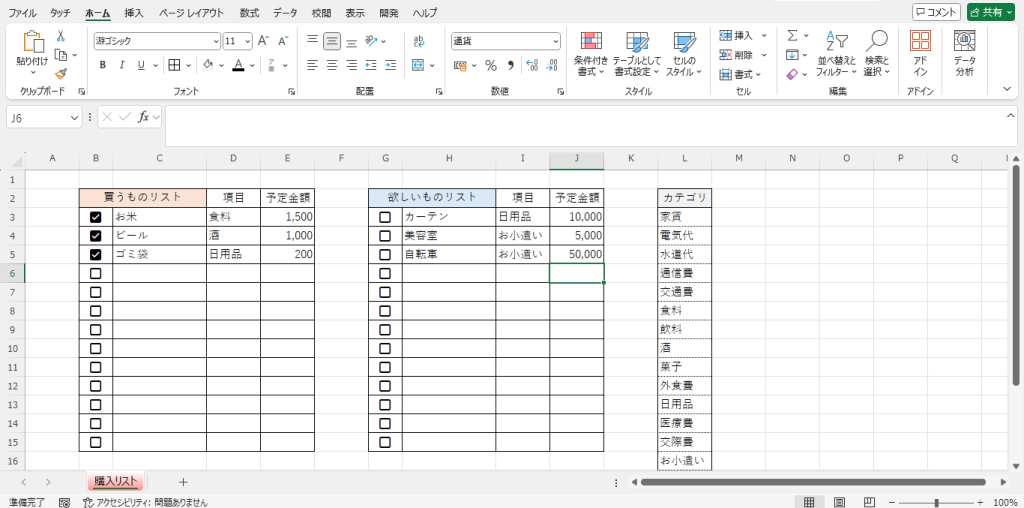Click the zoom slider in status bar
The image size is (1024, 508).
point(936,502)
